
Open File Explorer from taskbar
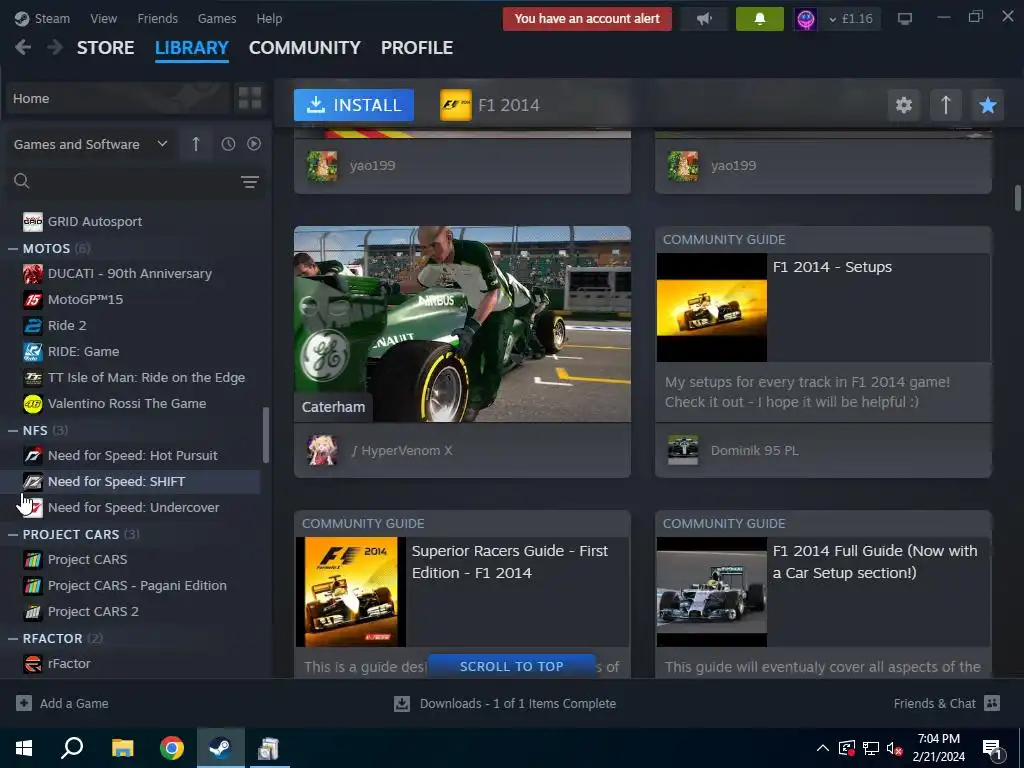pyautogui.click(x=122, y=748)
